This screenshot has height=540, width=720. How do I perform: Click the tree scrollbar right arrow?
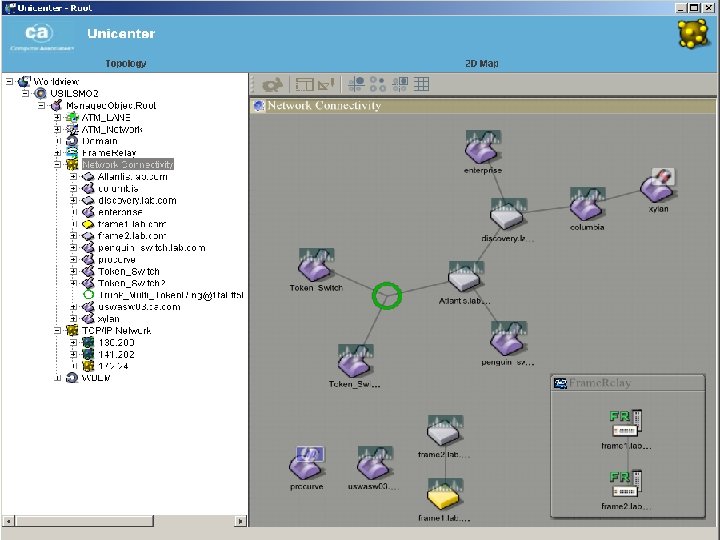241,521
